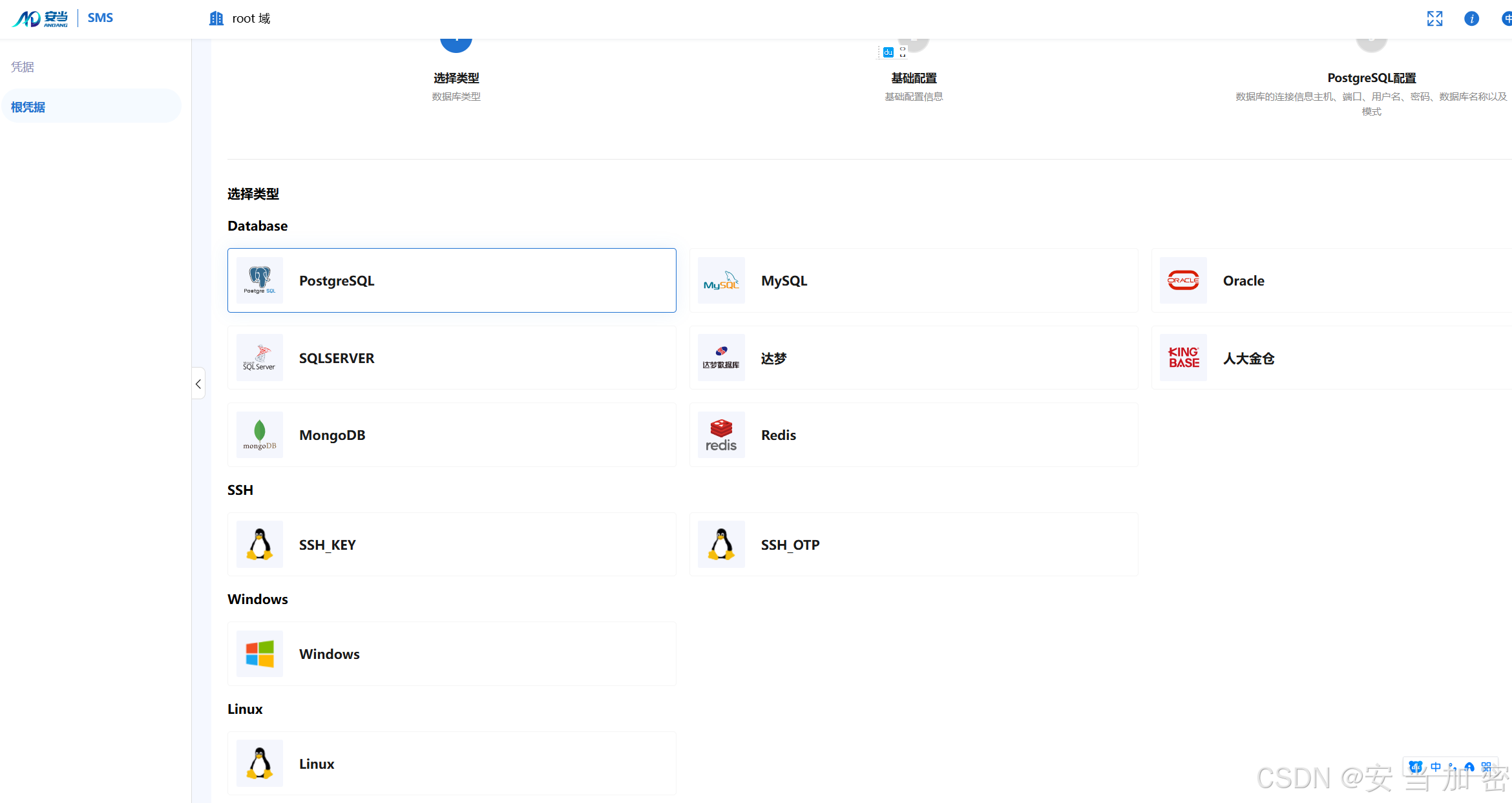Choose the MongoDB leaf icon
This screenshot has width=1512, height=803.
(260, 435)
